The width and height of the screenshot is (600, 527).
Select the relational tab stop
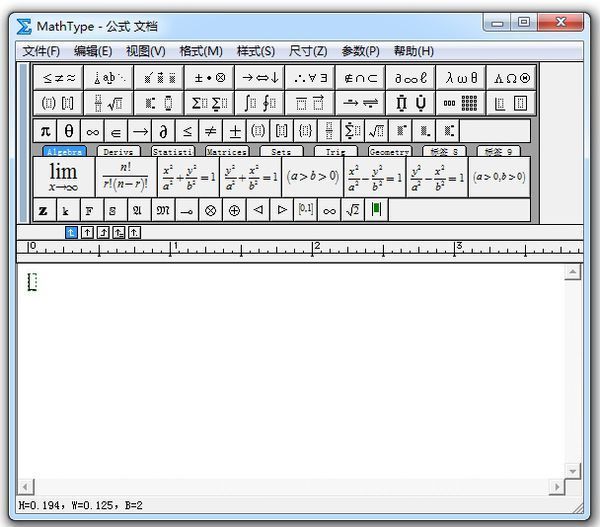tap(119, 232)
